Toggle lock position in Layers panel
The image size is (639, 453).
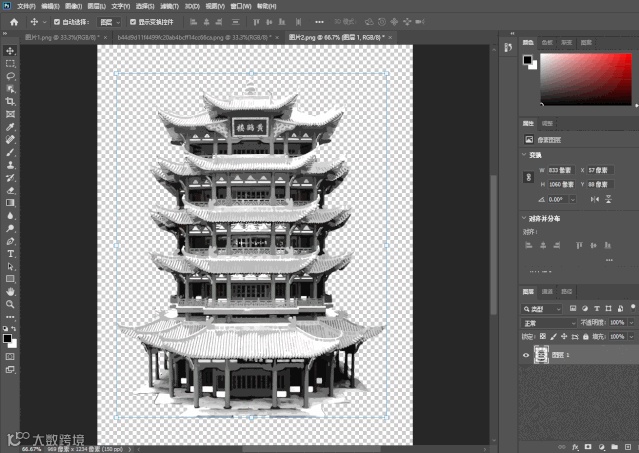coord(564,336)
